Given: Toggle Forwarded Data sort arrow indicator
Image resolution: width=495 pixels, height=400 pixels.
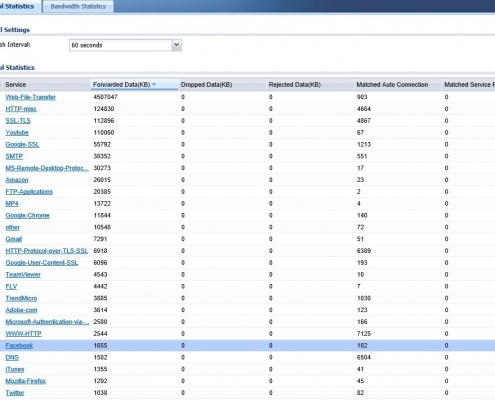Looking at the screenshot, I should point(154,85).
